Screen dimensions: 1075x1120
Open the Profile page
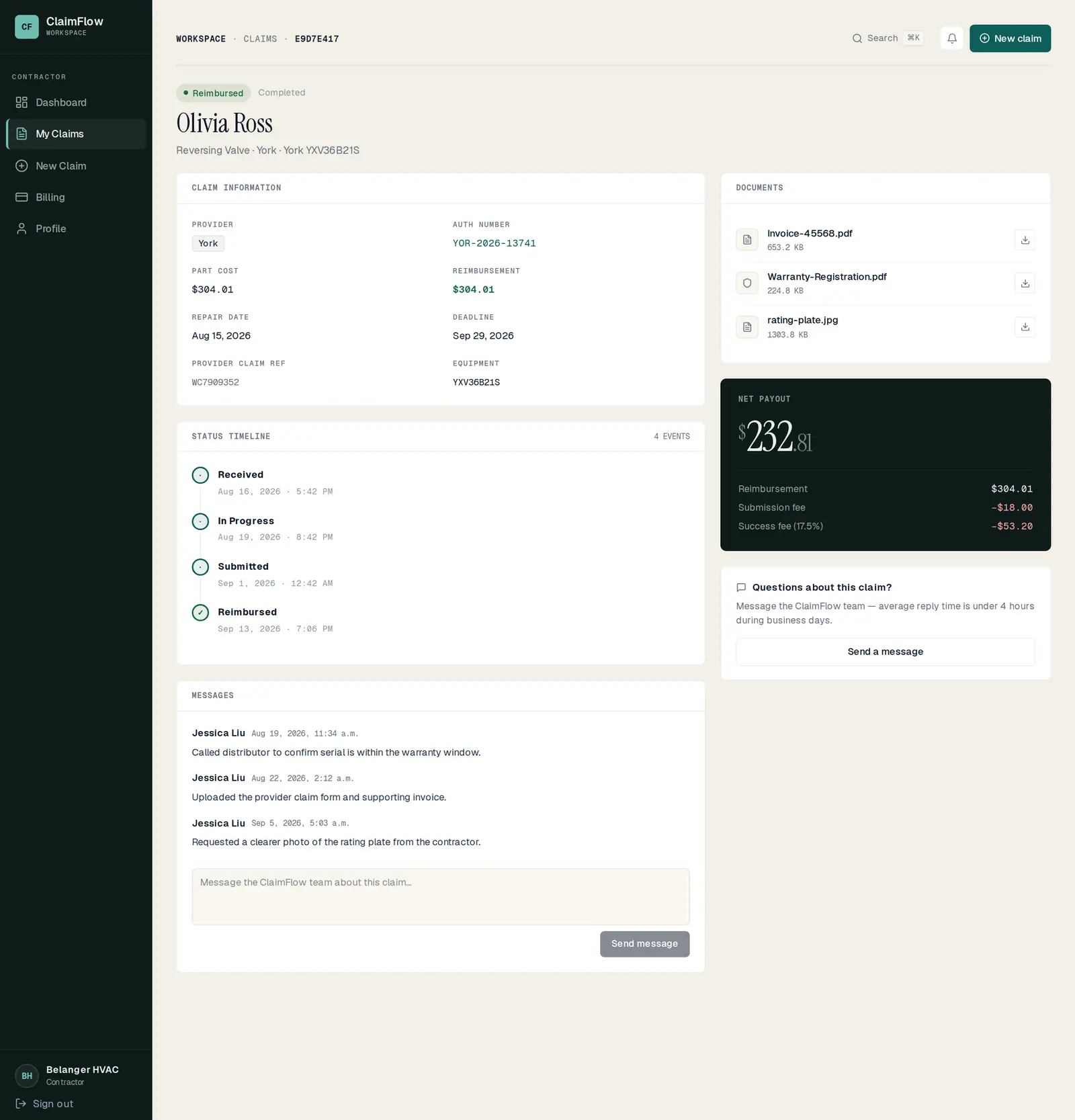point(76,228)
